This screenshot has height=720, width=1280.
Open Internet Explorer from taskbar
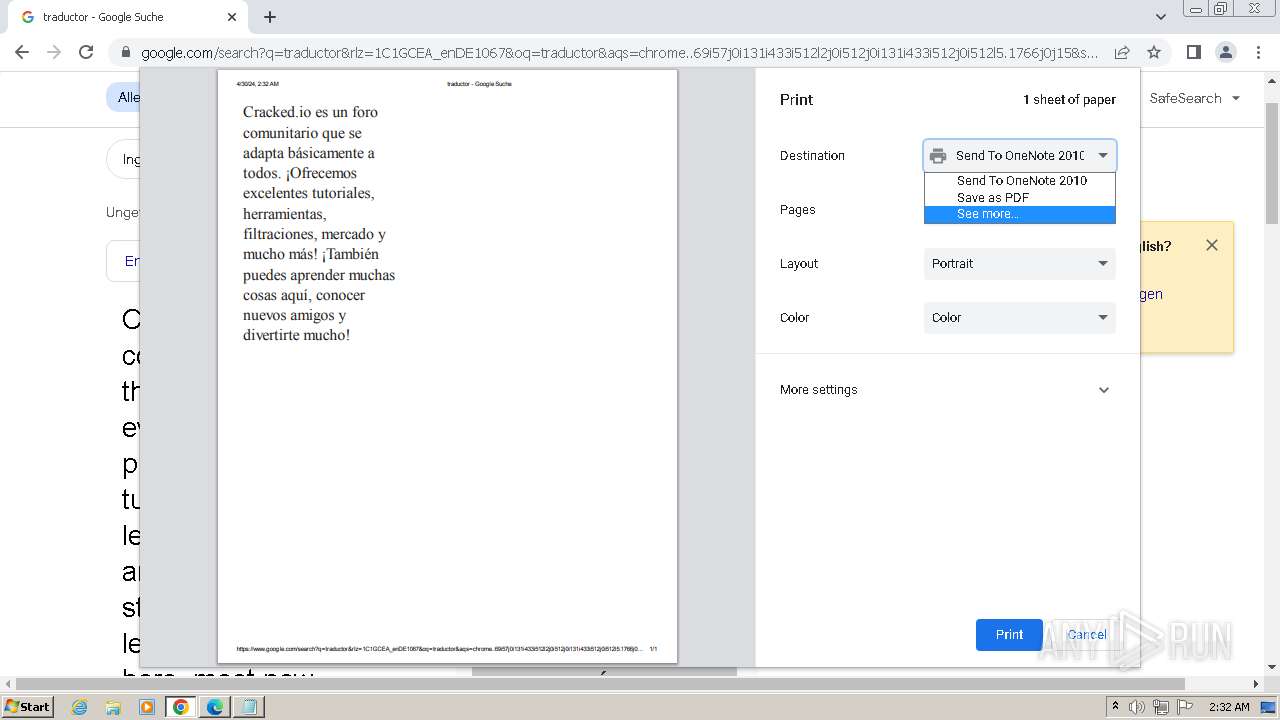click(x=80, y=707)
